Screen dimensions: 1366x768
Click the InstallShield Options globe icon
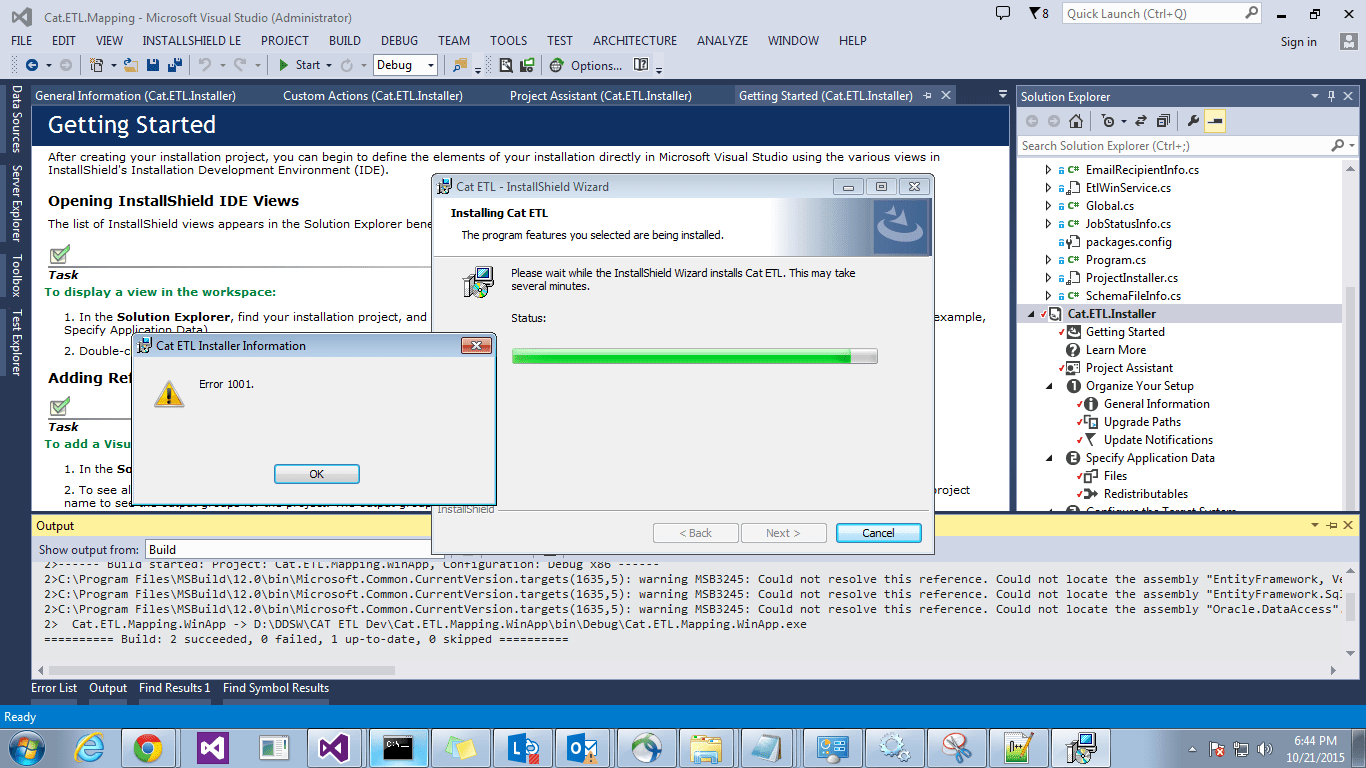coord(557,65)
